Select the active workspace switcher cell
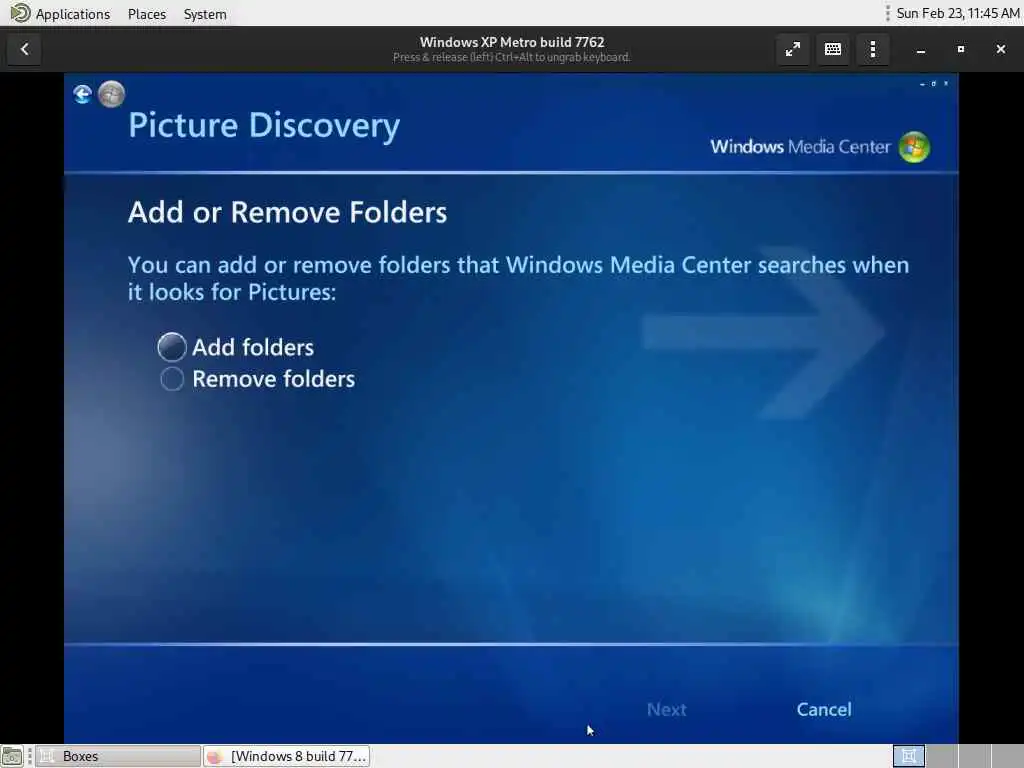This screenshot has height=768, width=1024. [908, 756]
